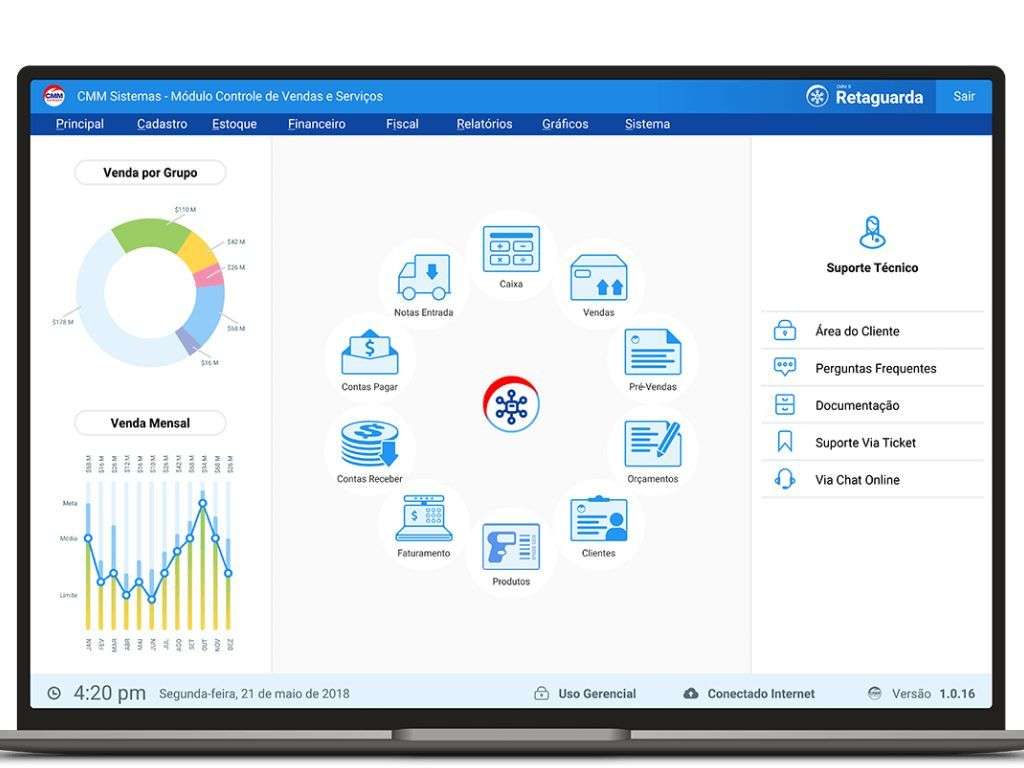Open the Pré-Vendas document icon
The image size is (1024, 768).
pos(652,352)
